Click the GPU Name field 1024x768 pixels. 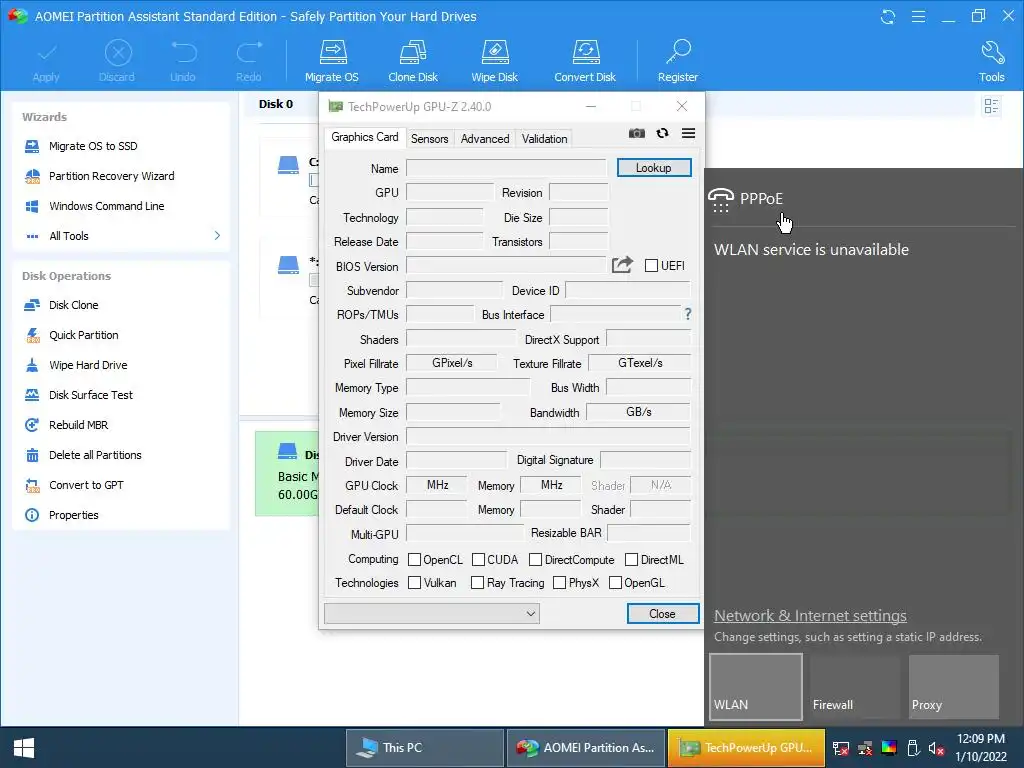tap(506, 168)
